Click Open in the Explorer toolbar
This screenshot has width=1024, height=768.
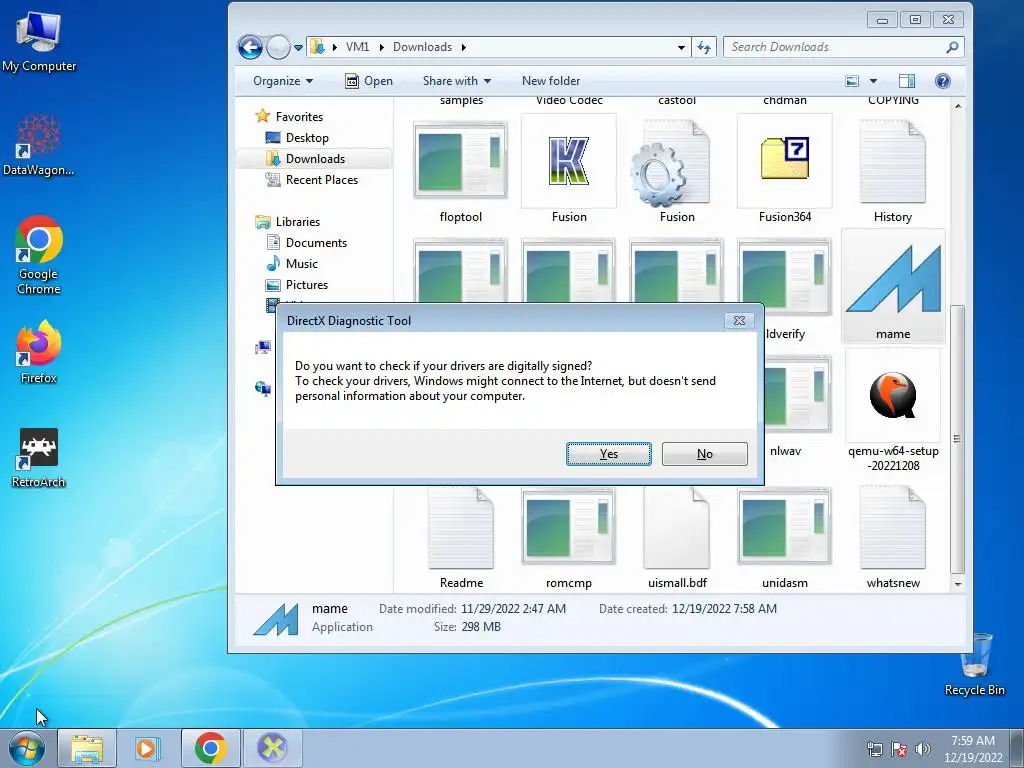point(369,81)
